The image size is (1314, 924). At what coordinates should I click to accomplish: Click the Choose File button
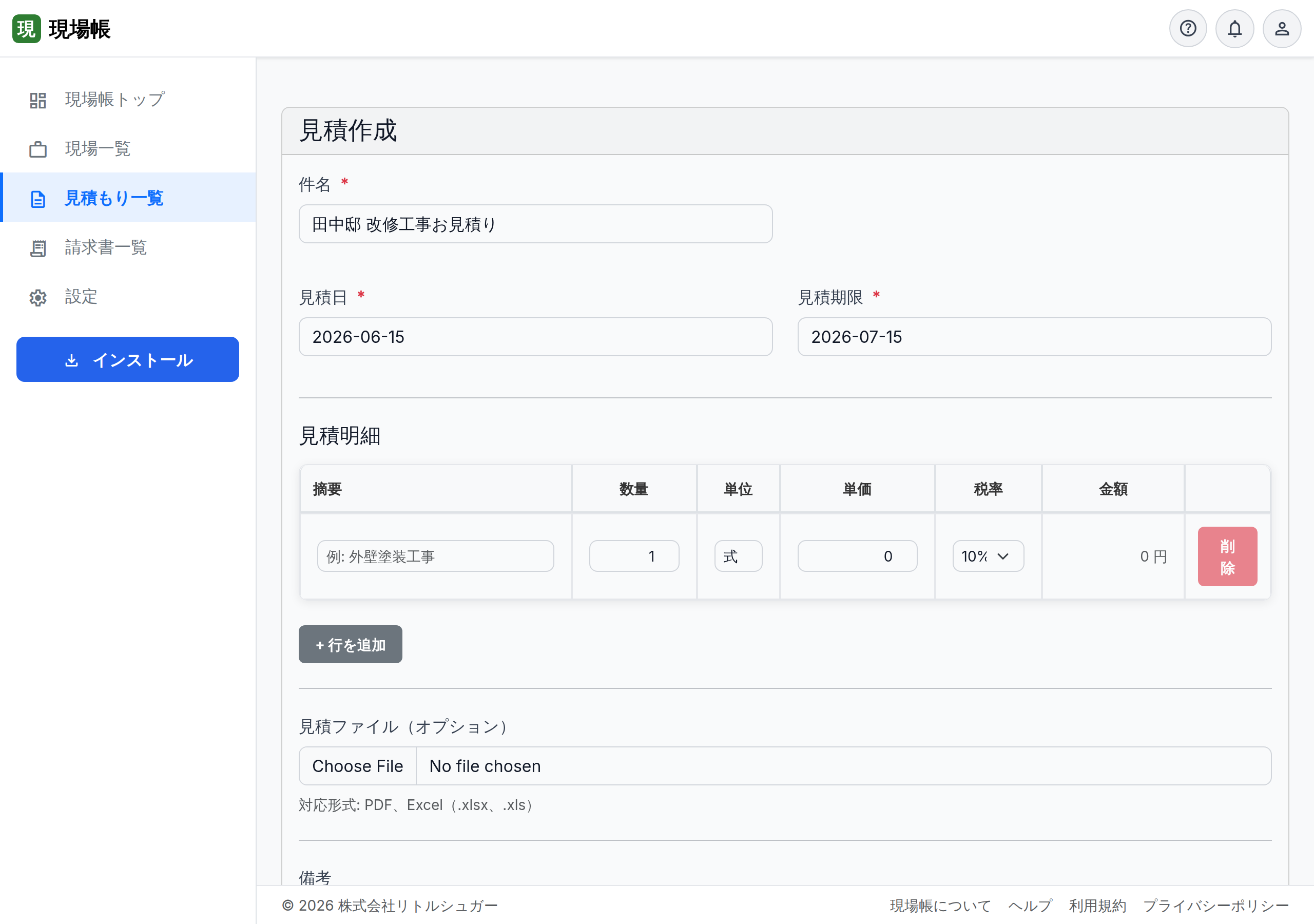coord(358,766)
